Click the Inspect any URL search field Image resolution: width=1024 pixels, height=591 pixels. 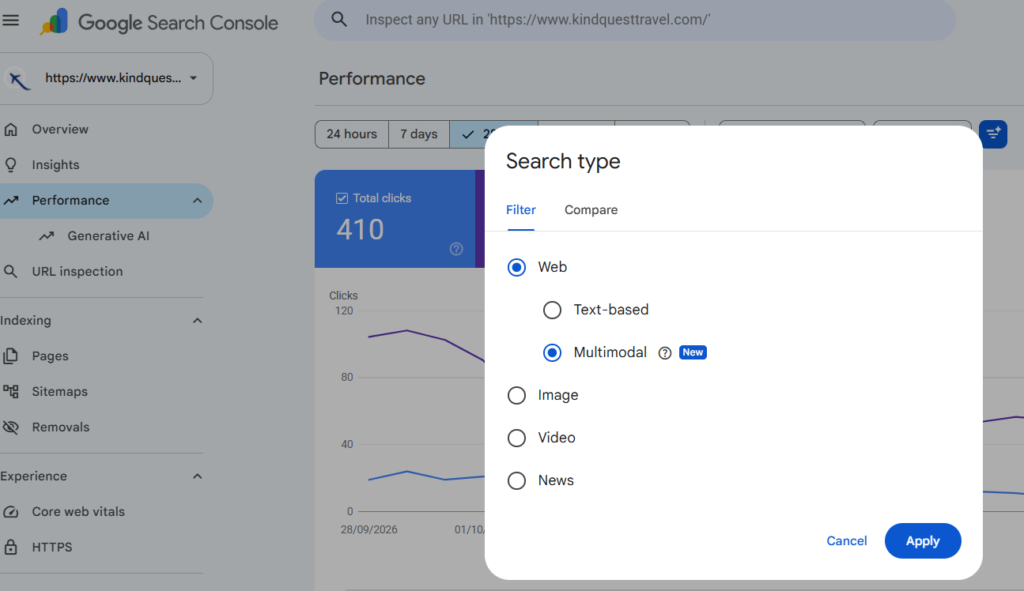635,20
